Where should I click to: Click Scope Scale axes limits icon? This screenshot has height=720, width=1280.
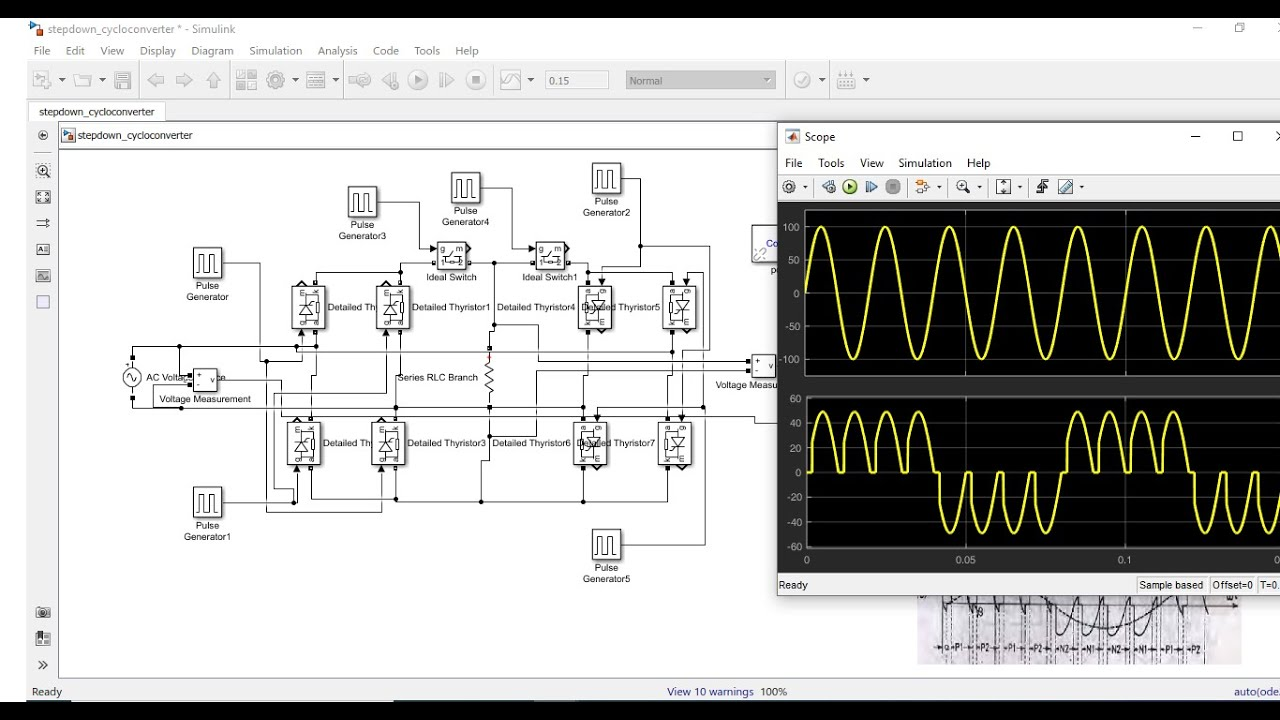point(1004,187)
